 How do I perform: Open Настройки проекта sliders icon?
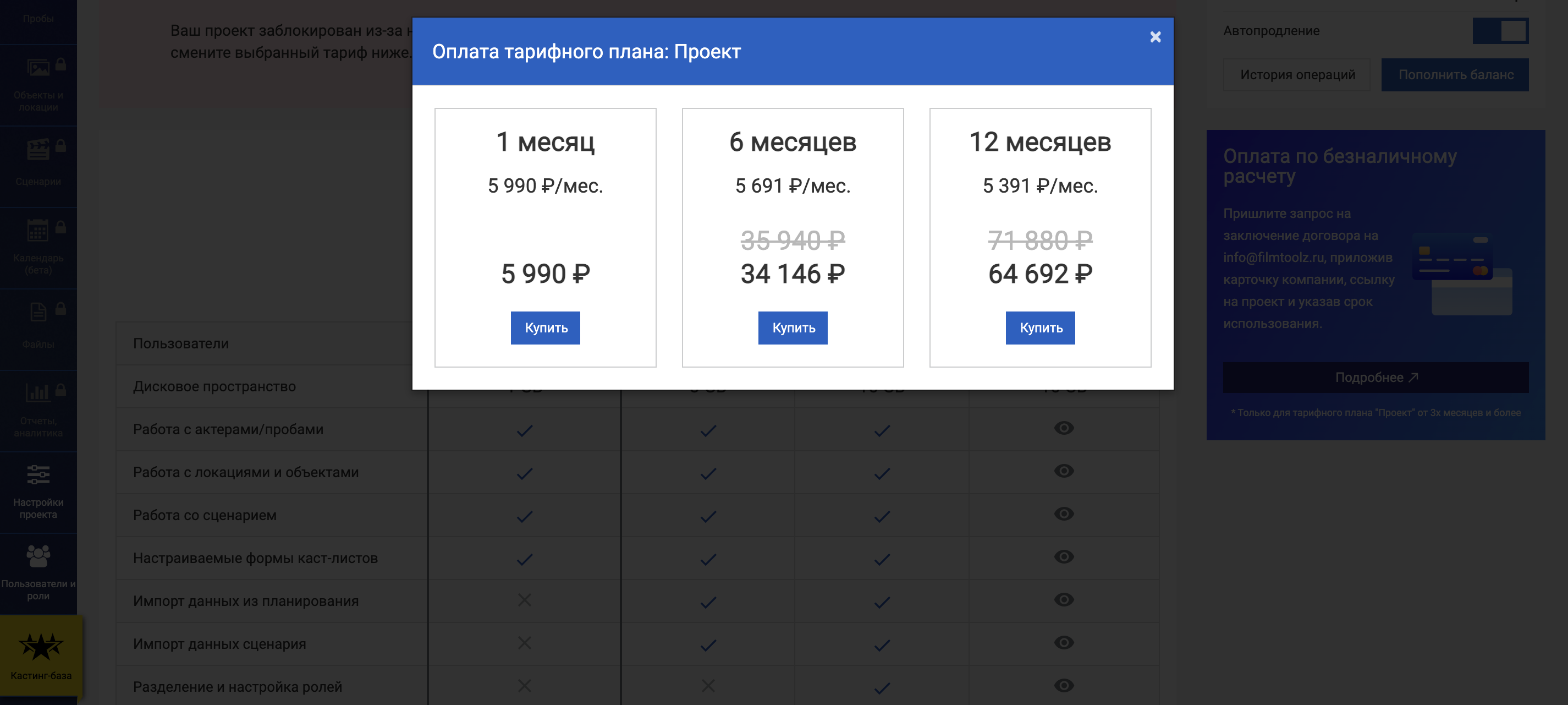point(38,474)
